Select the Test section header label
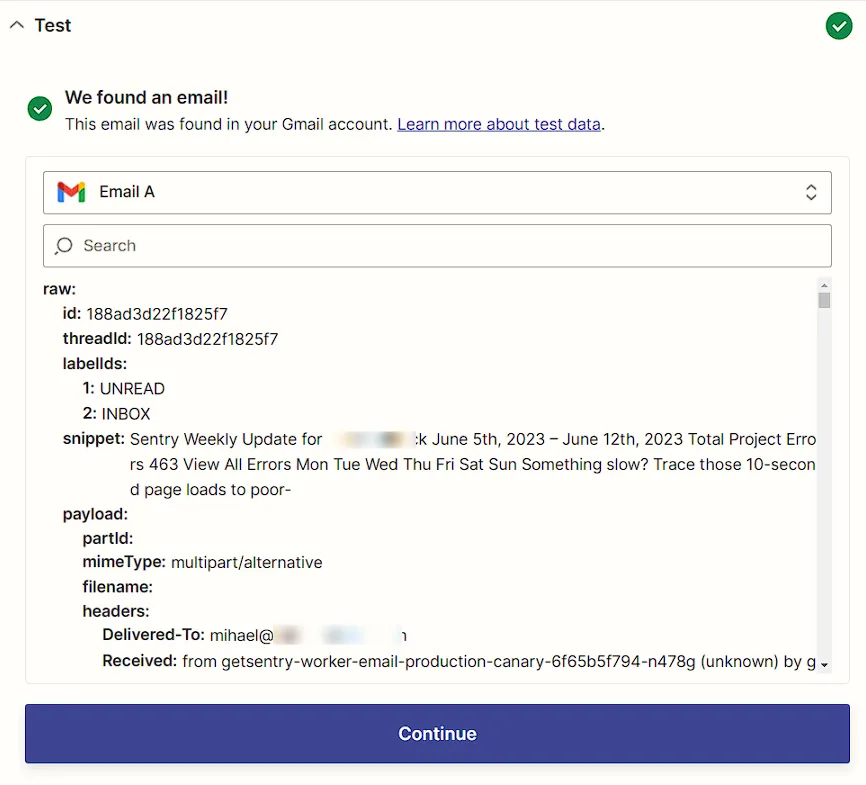Viewport: 866px width, 785px height. coord(53,25)
